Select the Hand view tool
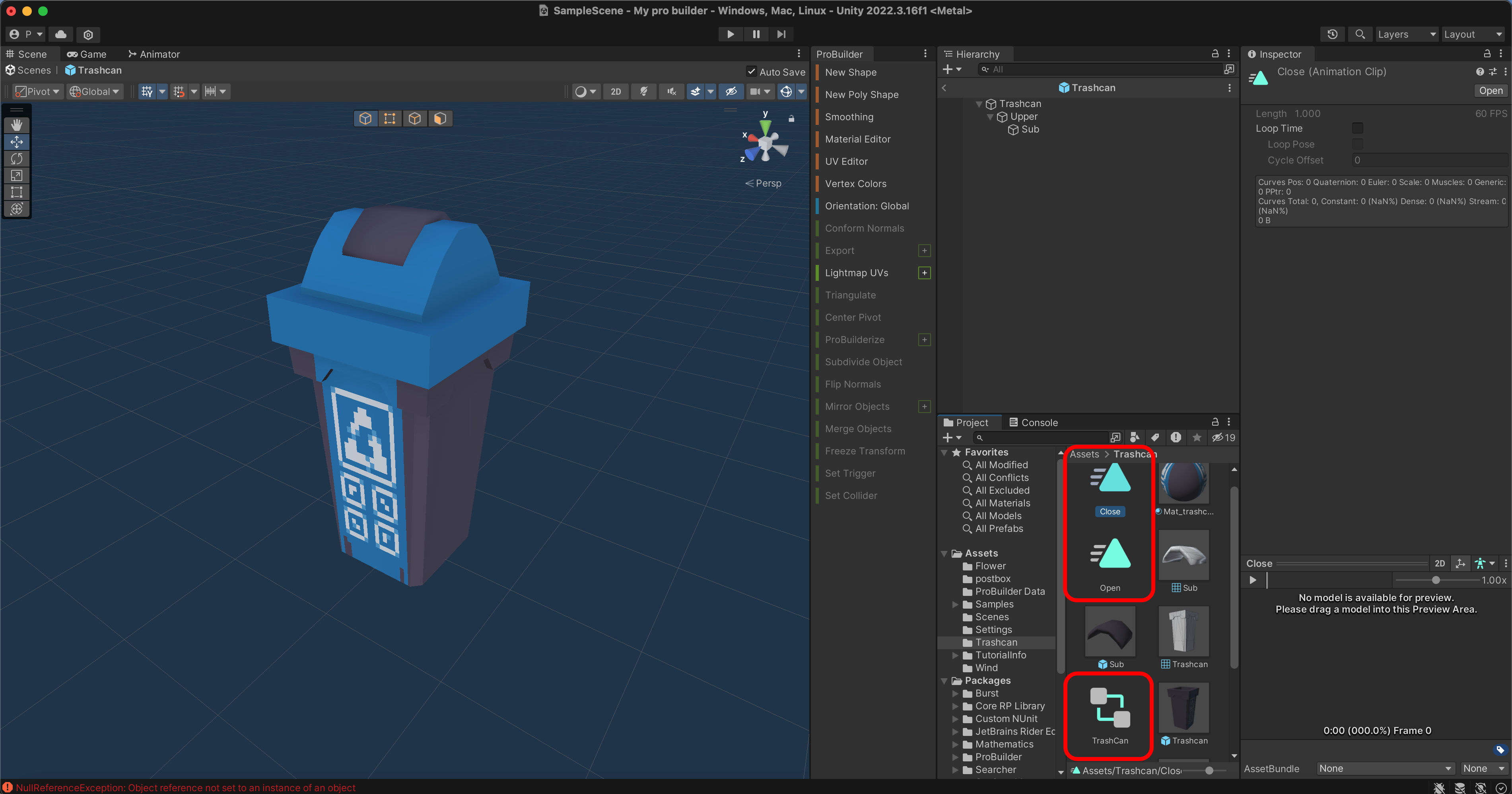 (16, 125)
